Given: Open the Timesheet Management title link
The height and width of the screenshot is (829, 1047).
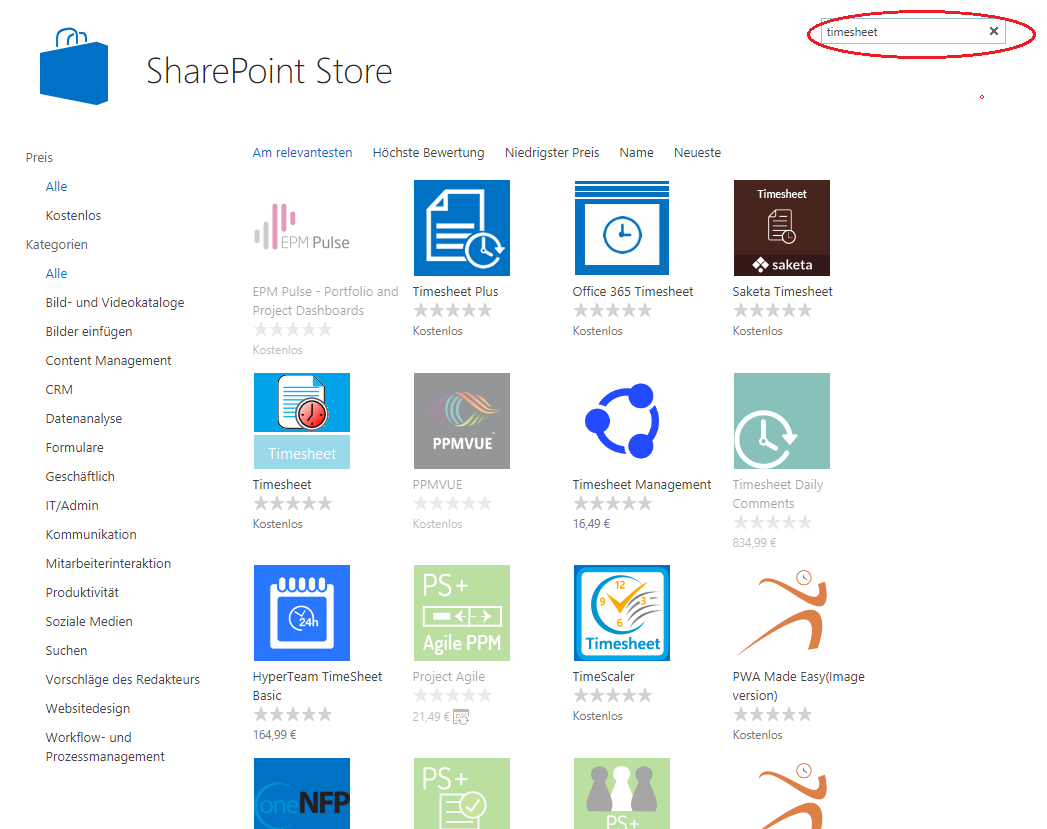Looking at the screenshot, I should pyautogui.click(x=642, y=484).
